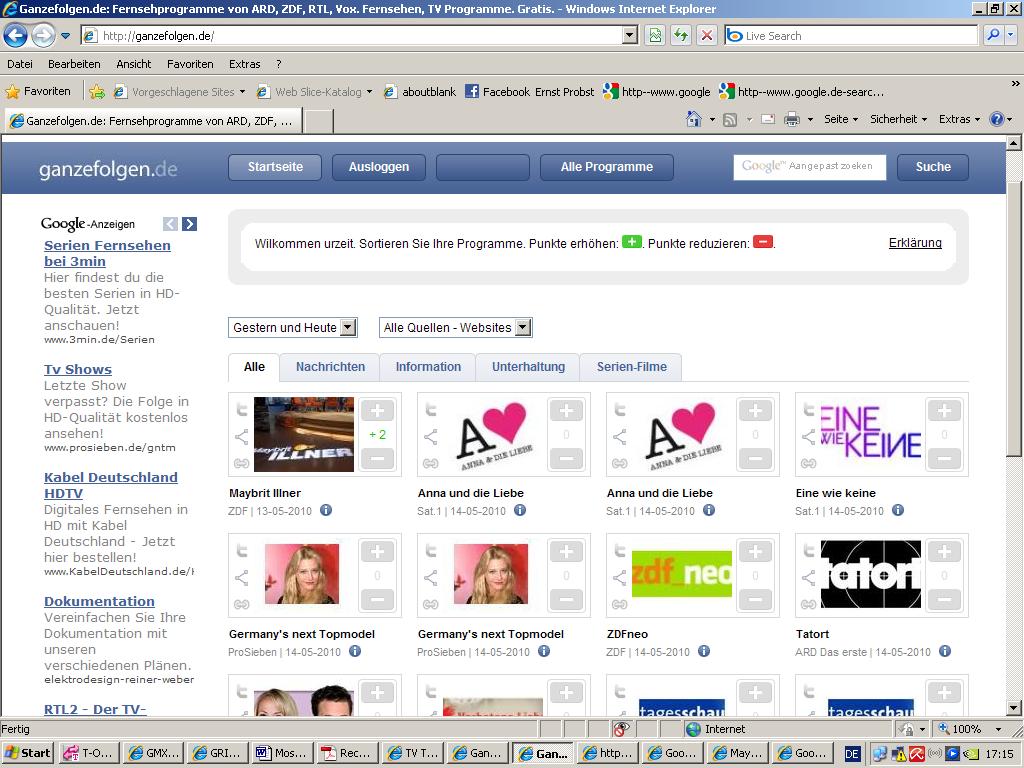Click info icon next to ZDF 13-05-2010
The height and width of the screenshot is (768, 1024).
325,510
